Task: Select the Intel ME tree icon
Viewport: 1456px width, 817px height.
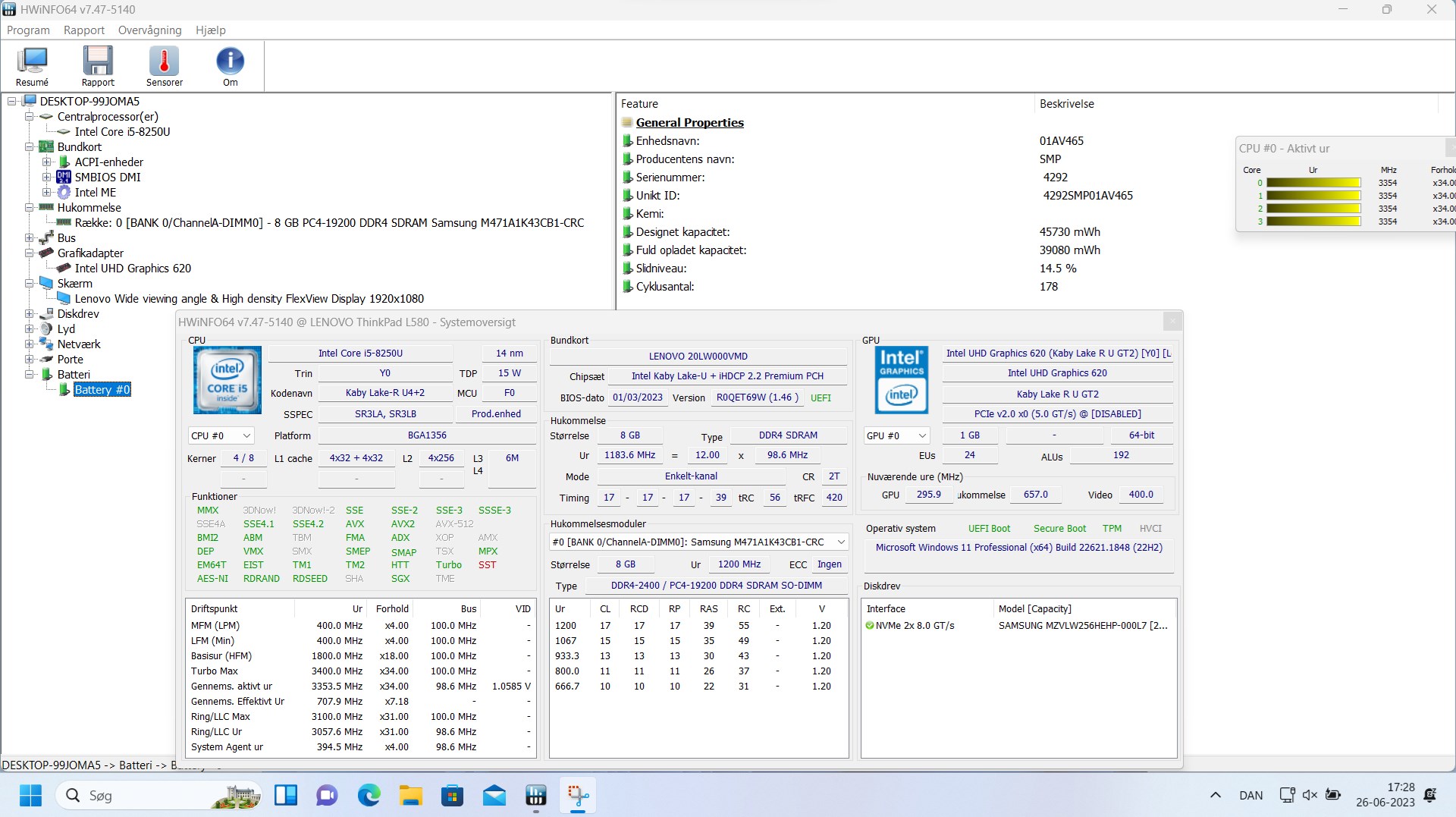Action: (x=64, y=192)
